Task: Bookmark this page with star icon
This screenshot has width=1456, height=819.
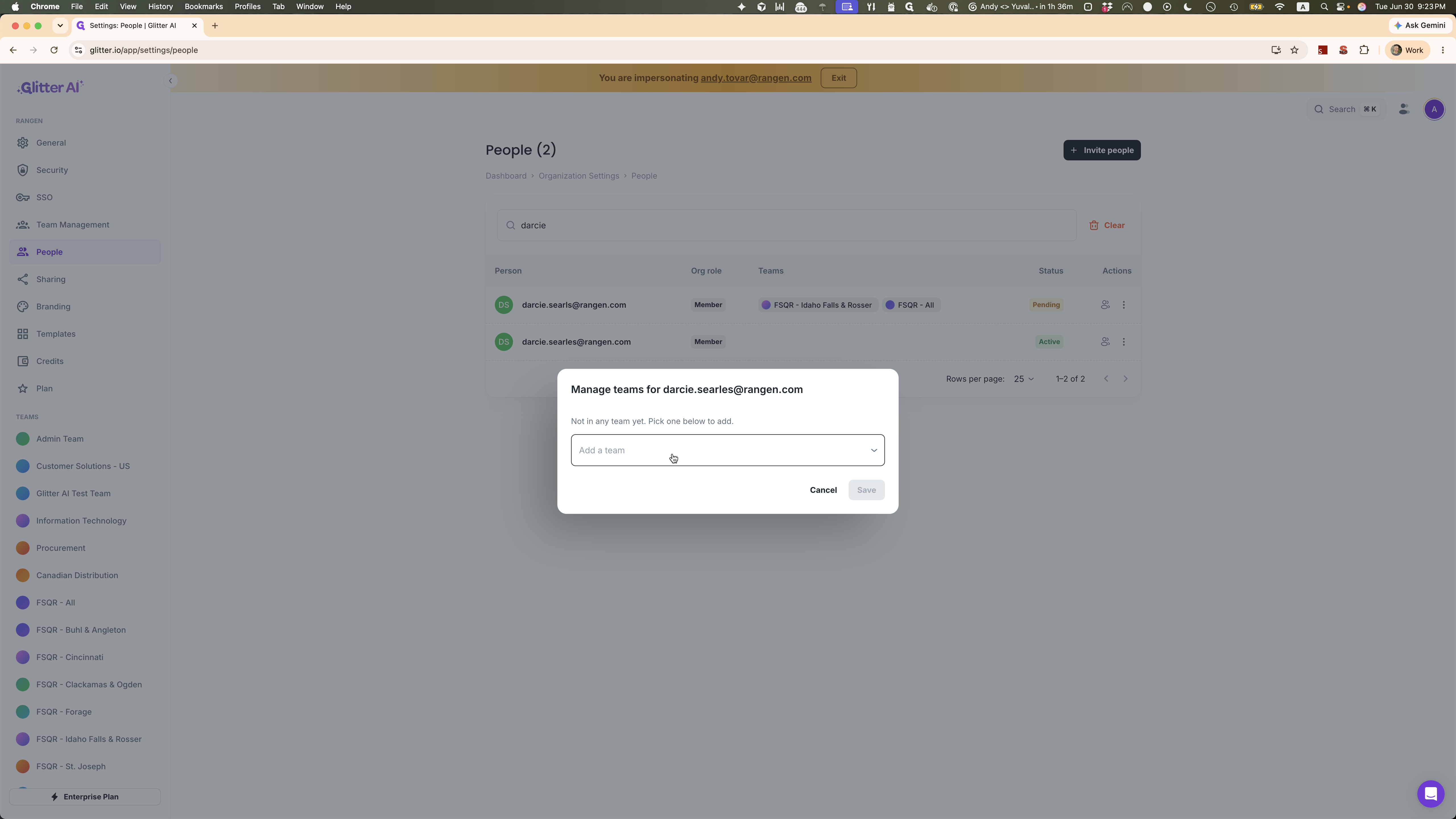Action: pyautogui.click(x=1294, y=50)
